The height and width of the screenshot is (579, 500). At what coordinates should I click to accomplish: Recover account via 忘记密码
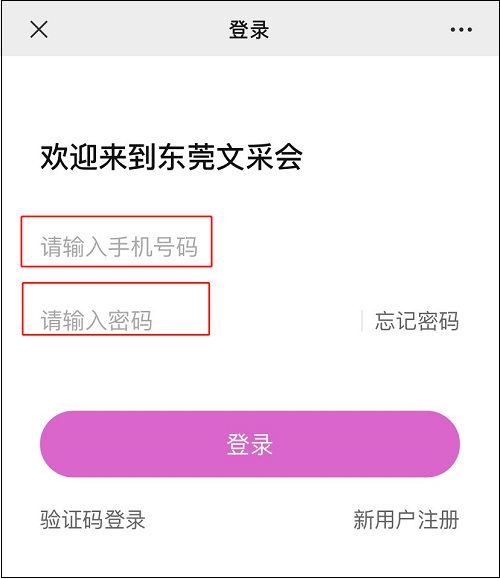tap(417, 321)
